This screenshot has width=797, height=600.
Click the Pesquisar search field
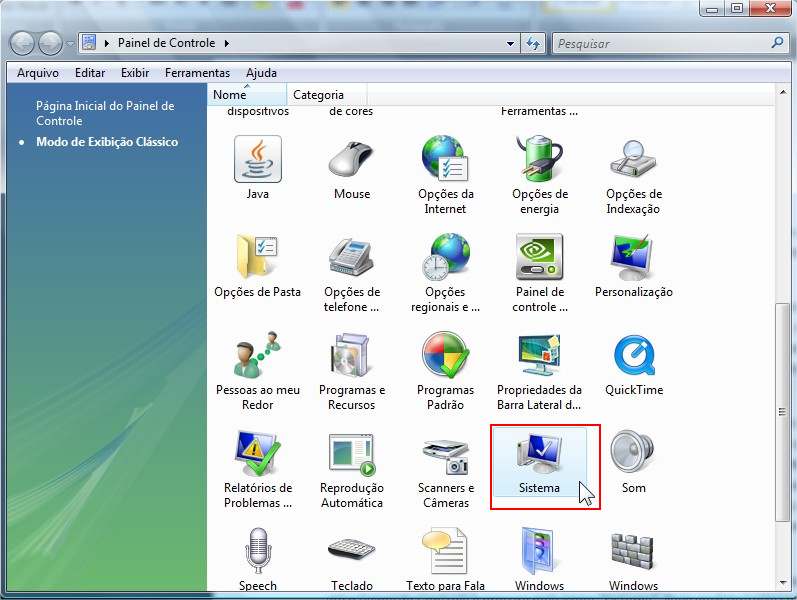coord(660,44)
